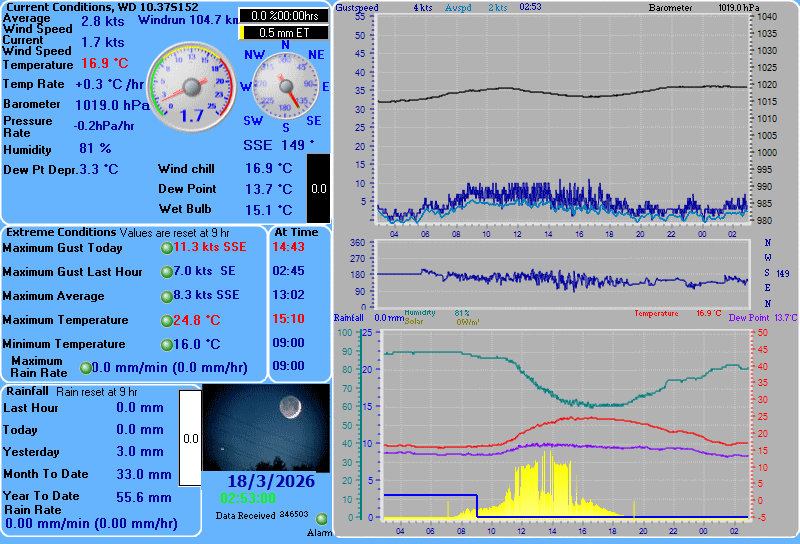Click the wind speed dial gauge

[190, 88]
